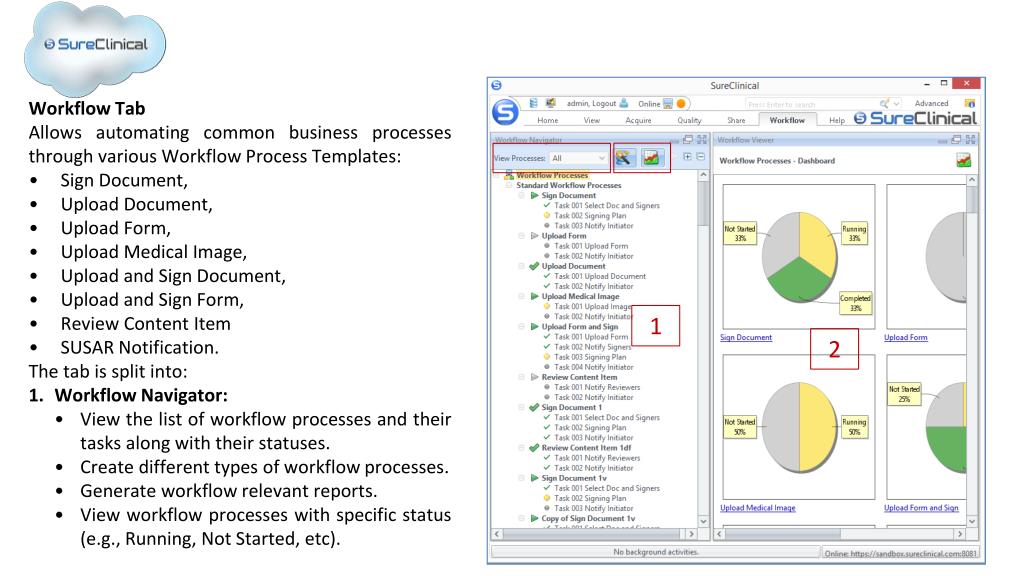Click the restore icon in the Workflow Navigator header

coord(688,139)
